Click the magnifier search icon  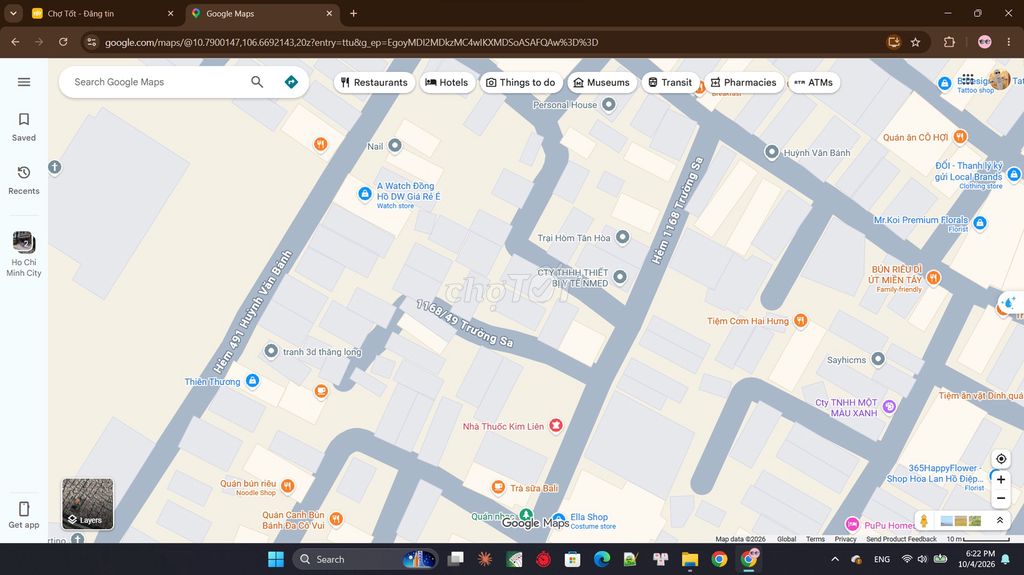click(257, 82)
